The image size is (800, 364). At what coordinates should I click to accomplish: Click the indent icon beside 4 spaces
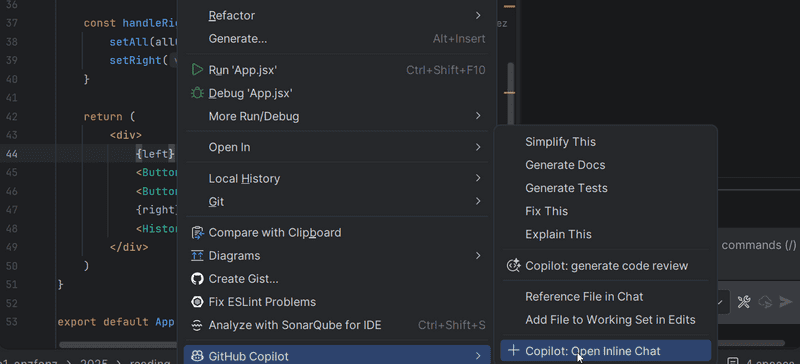[x=732, y=361]
